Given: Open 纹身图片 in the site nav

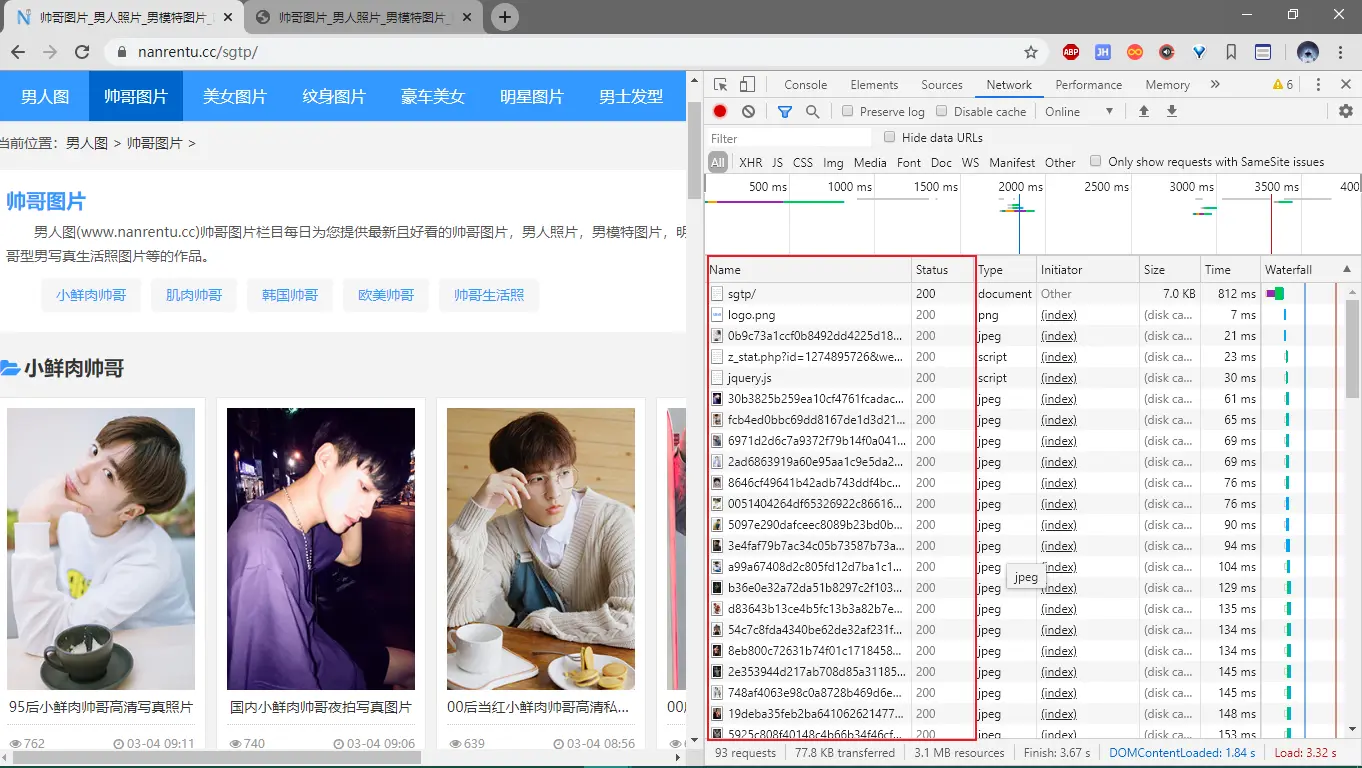Looking at the screenshot, I should point(334,96).
